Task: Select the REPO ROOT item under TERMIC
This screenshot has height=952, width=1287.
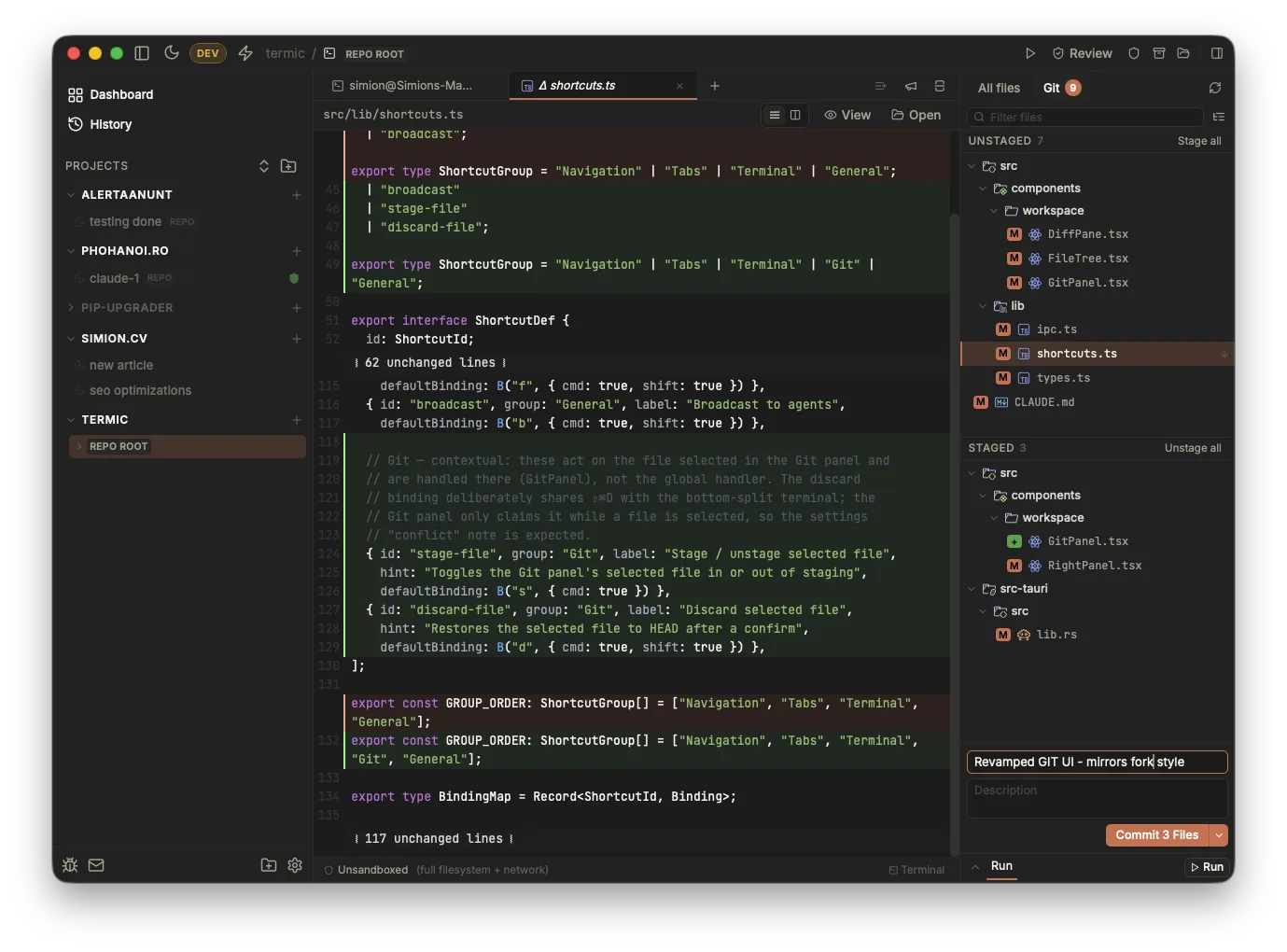Action: coord(187,446)
